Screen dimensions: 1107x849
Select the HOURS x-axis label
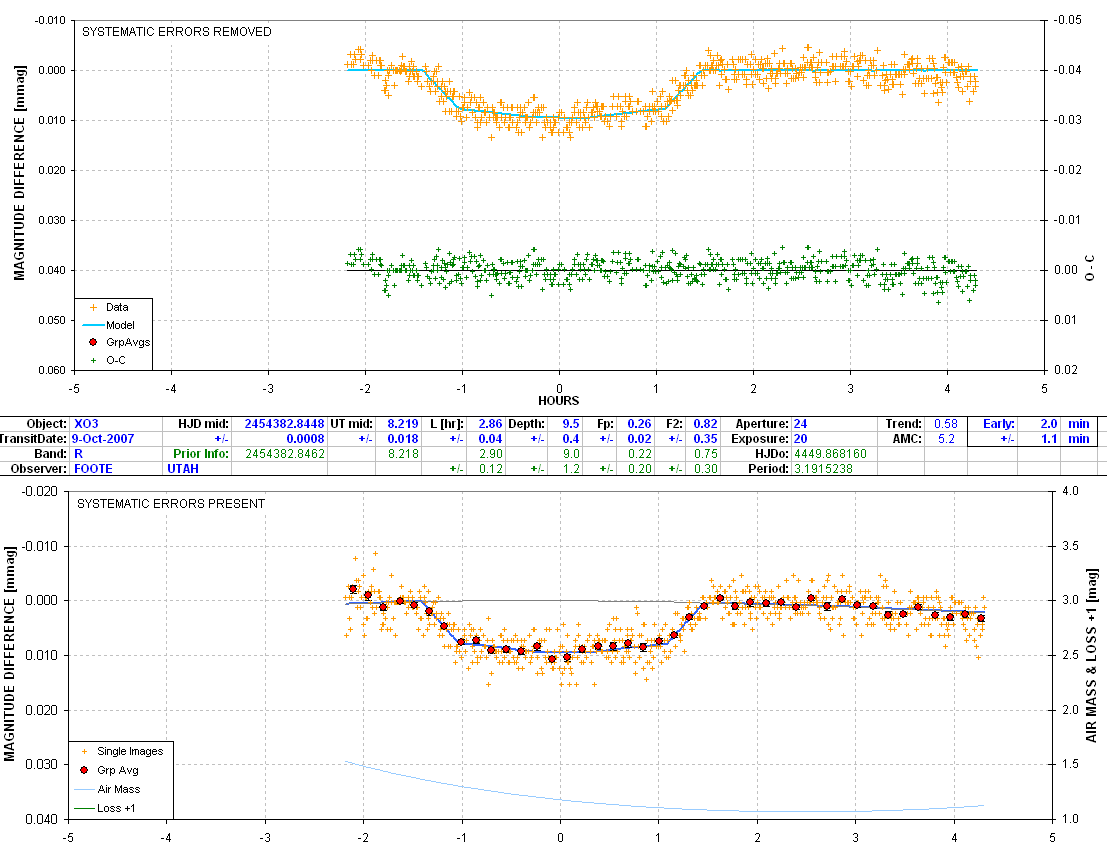pyautogui.click(x=558, y=401)
